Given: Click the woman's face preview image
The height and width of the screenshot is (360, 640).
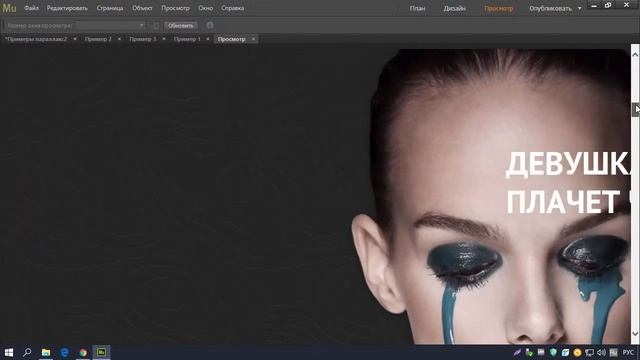Looking at the screenshot, I should coord(492,197).
